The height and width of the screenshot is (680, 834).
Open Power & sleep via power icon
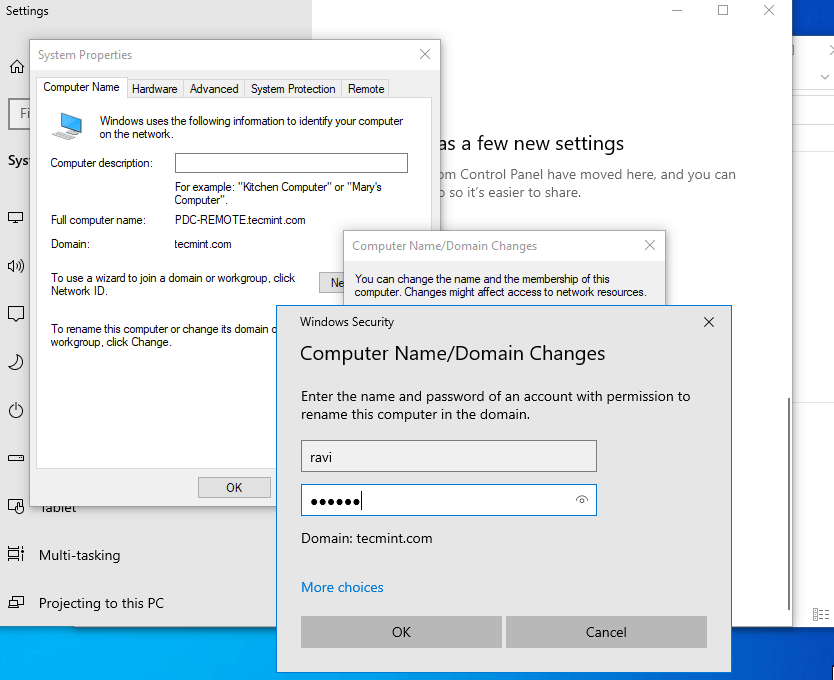click(x=16, y=410)
